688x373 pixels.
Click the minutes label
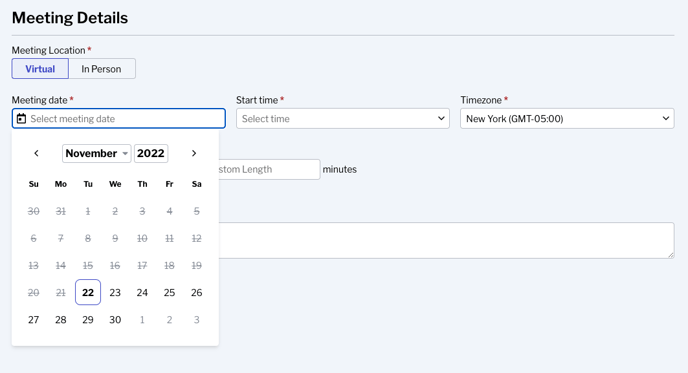[x=340, y=169]
